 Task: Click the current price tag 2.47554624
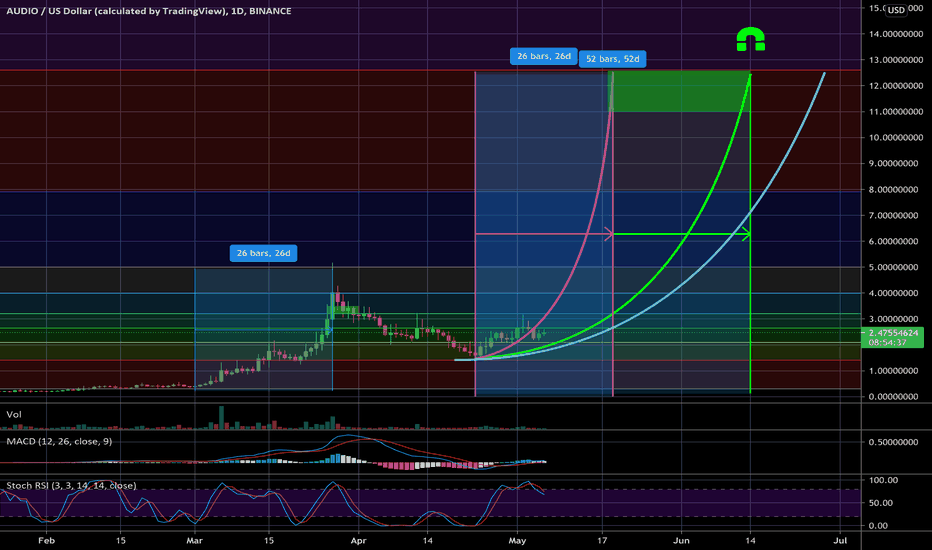pos(892,333)
